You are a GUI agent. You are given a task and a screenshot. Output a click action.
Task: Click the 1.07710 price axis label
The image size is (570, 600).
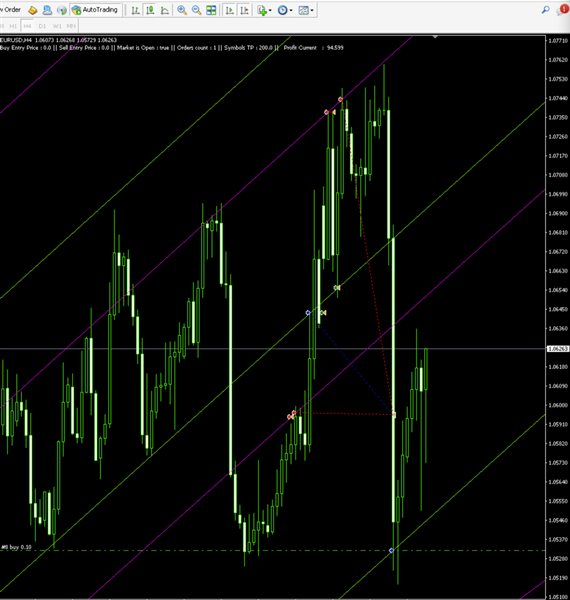click(x=558, y=41)
